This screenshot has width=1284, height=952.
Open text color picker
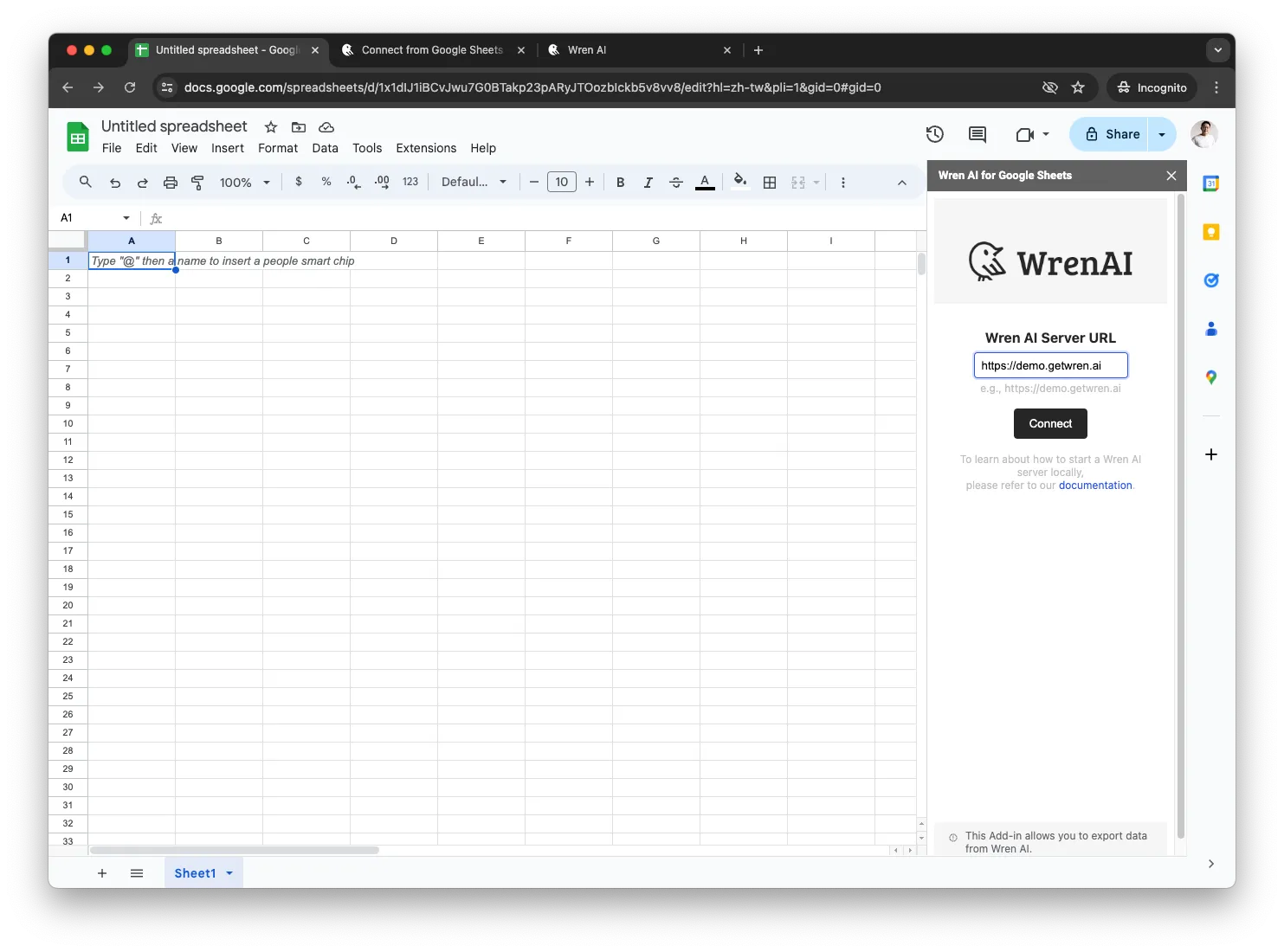705,182
